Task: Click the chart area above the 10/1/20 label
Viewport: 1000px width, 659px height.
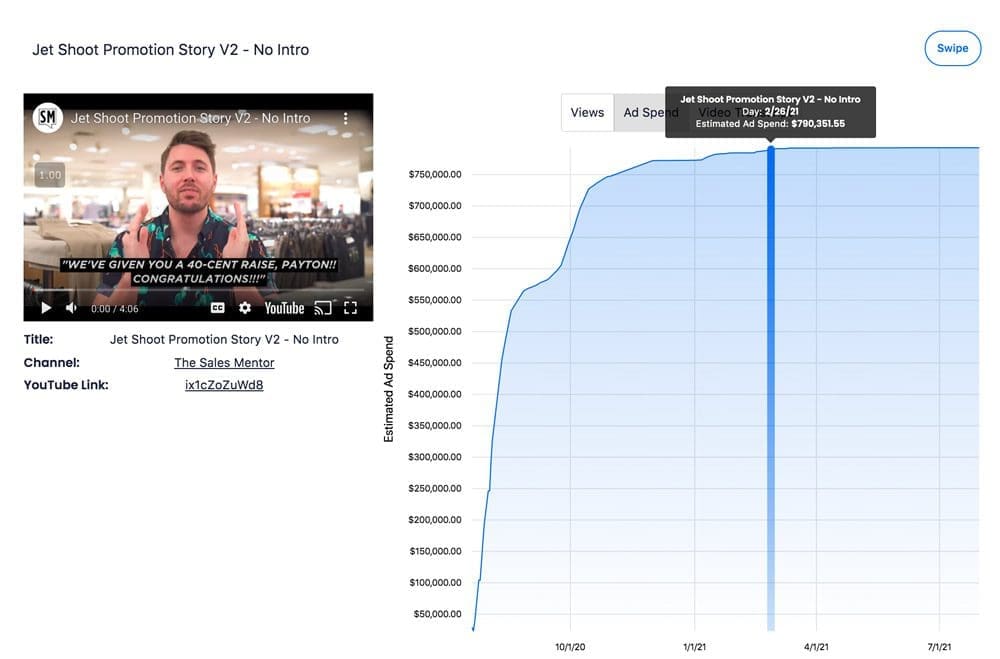Action: (571, 400)
